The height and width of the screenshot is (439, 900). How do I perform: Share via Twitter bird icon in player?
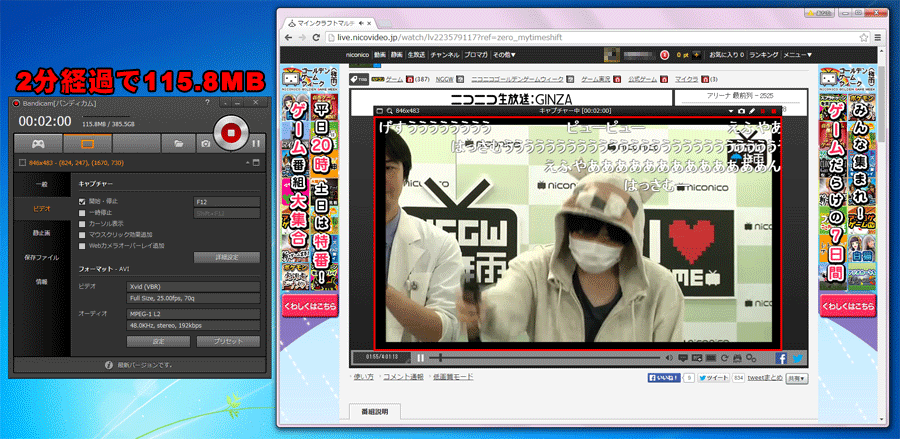click(x=798, y=358)
